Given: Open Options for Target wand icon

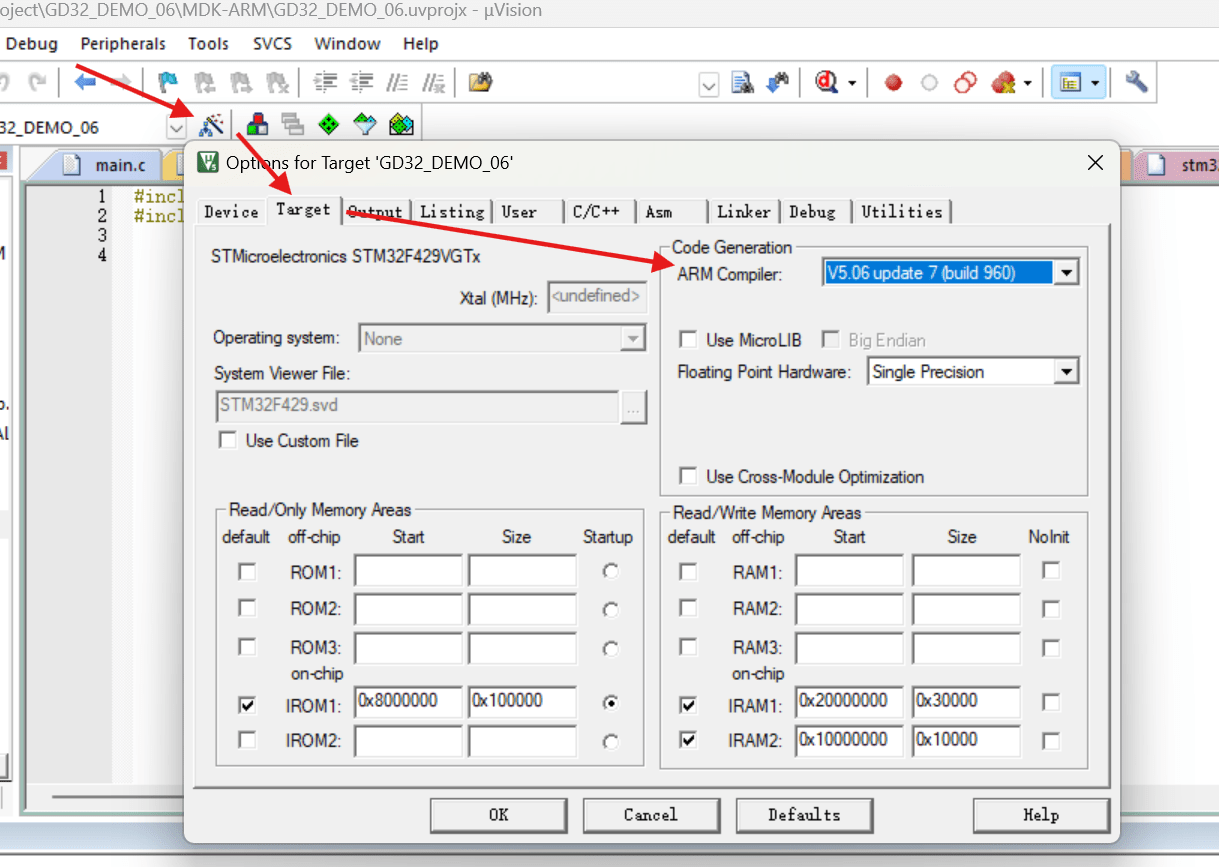Looking at the screenshot, I should pos(211,124).
